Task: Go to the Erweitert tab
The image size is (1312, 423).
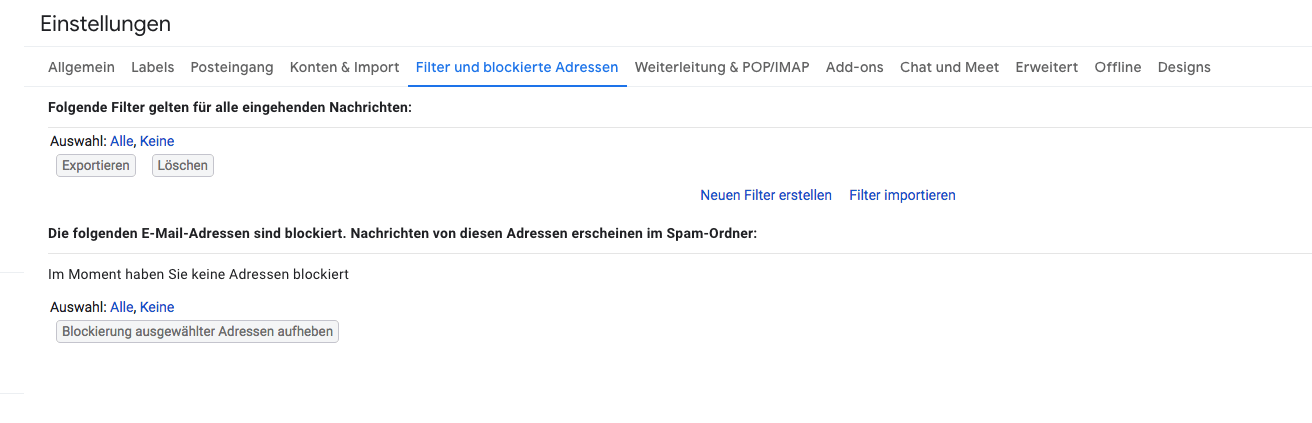Action: pyautogui.click(x=1046, y=67)
